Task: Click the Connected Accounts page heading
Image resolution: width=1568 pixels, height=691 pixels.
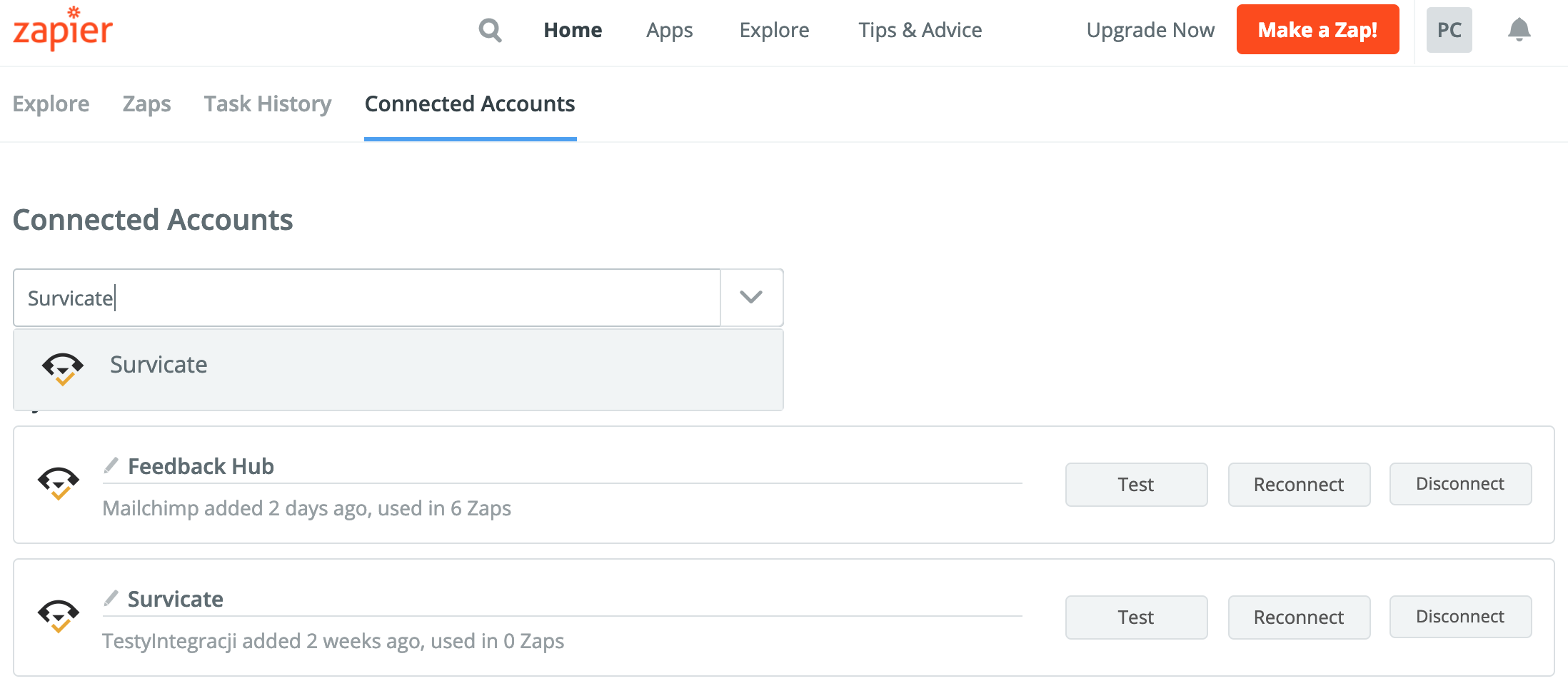Action: (x=153, y=220)
